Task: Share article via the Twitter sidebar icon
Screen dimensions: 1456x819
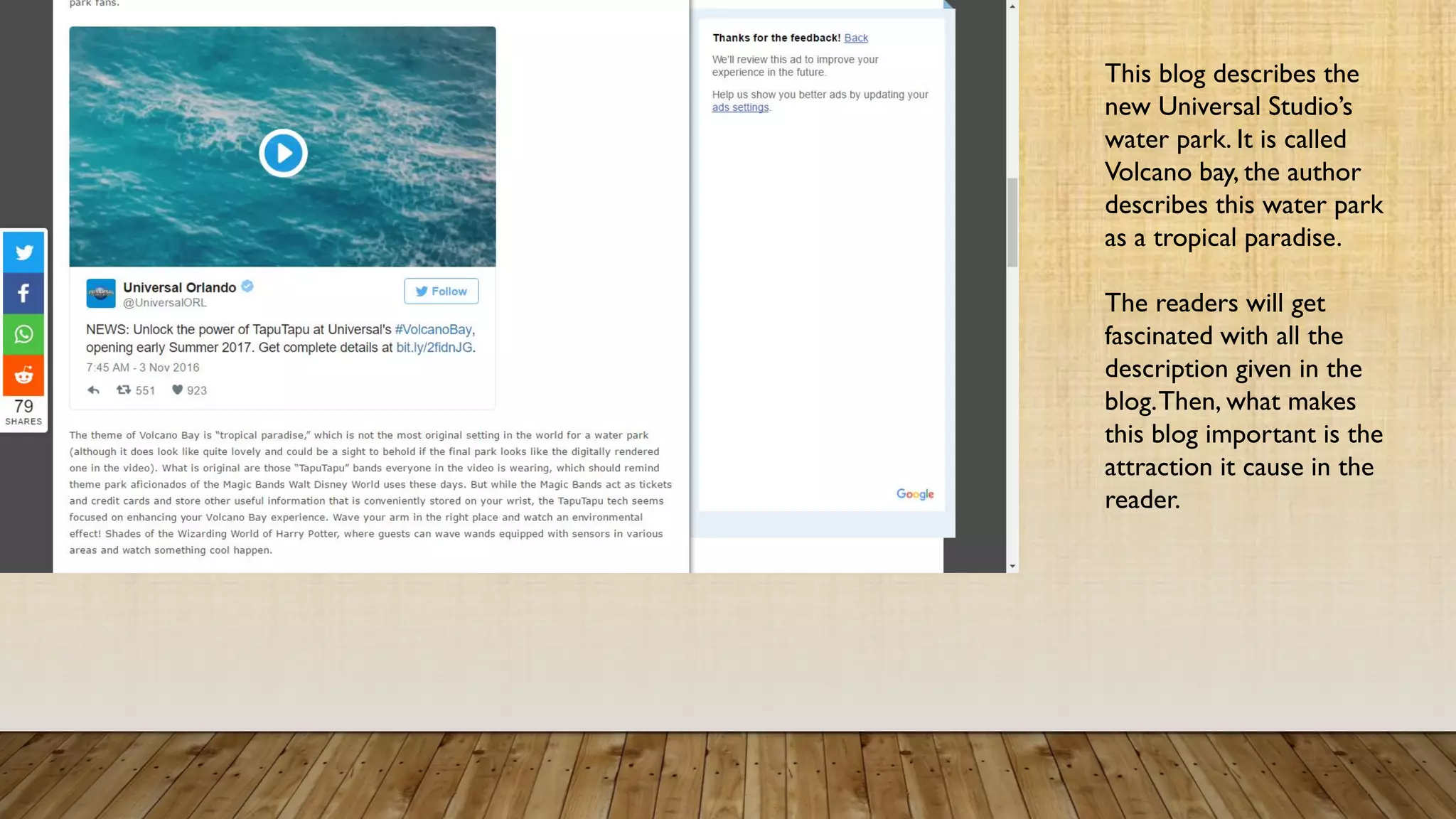Action: click(23, 252)
